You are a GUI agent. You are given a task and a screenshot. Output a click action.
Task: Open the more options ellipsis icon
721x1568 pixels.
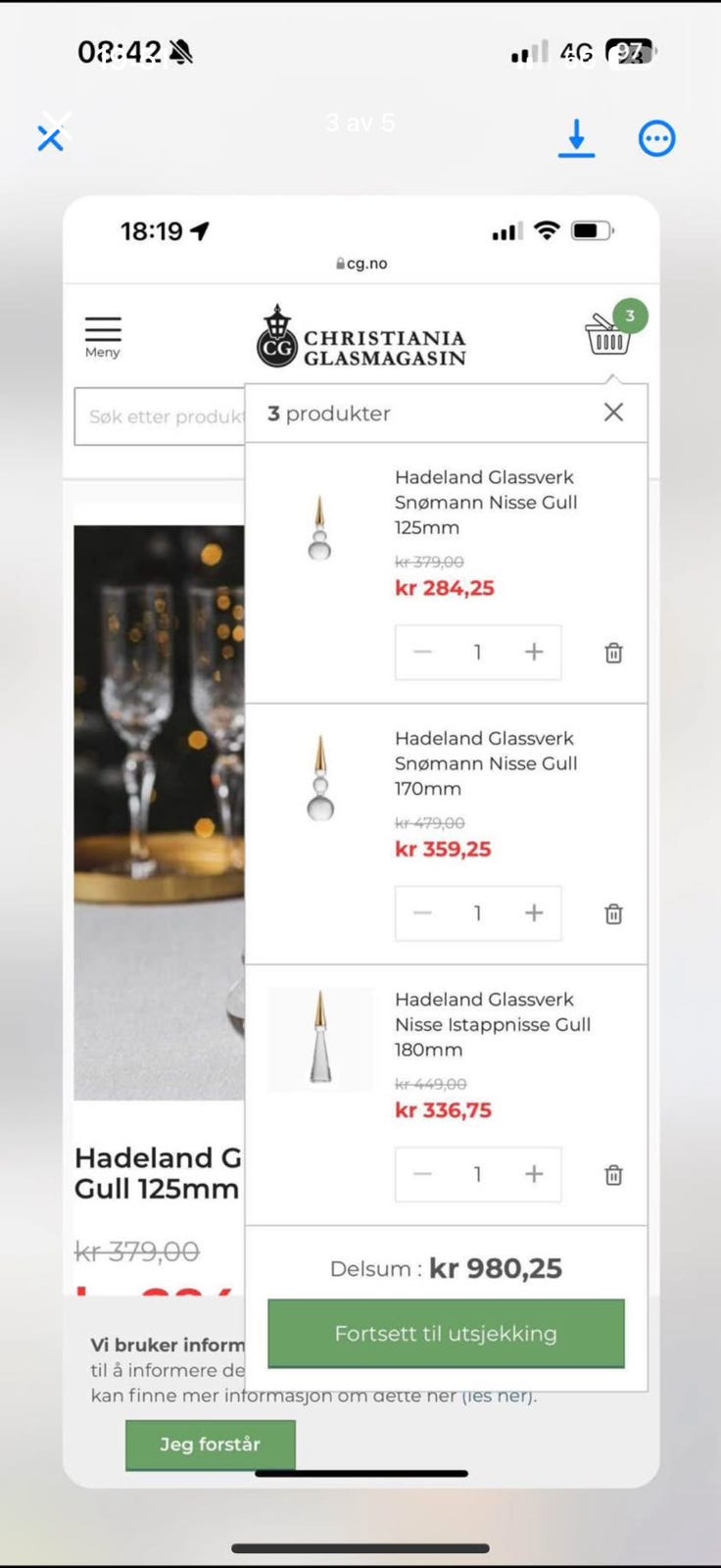(656, 138)
